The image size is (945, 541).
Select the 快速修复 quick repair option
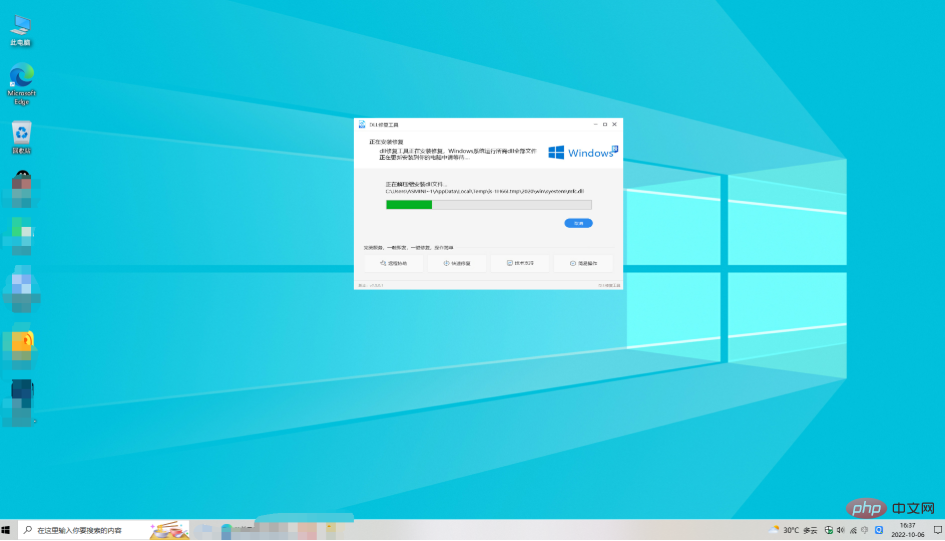pos(457,263)
